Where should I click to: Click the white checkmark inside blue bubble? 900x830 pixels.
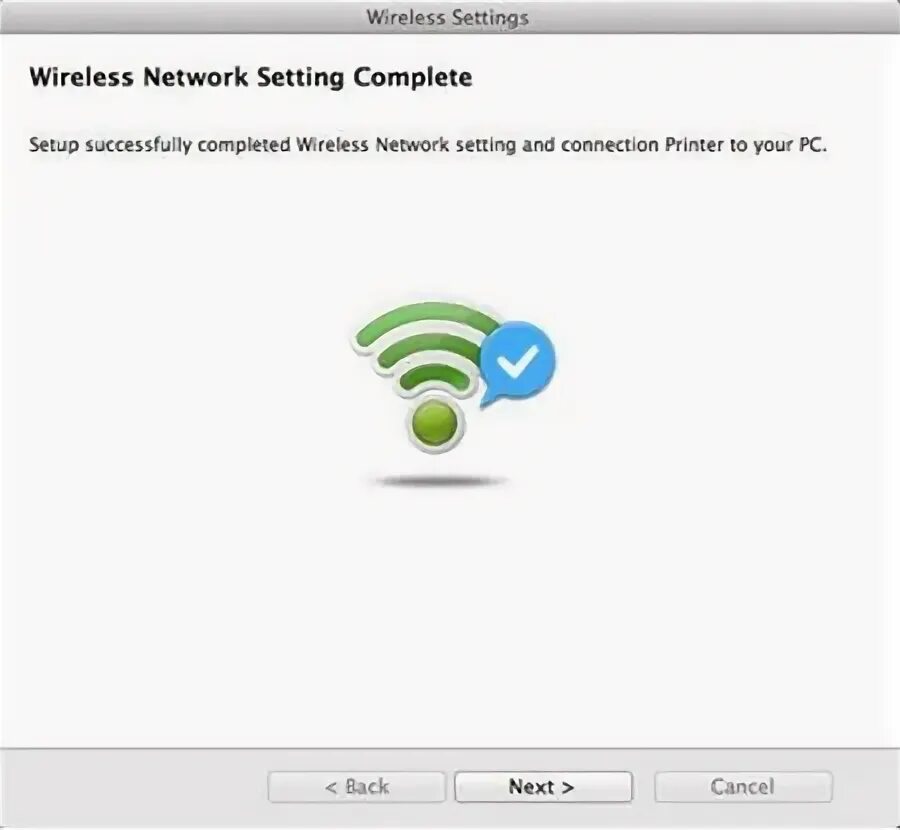(x=517, y=362)
